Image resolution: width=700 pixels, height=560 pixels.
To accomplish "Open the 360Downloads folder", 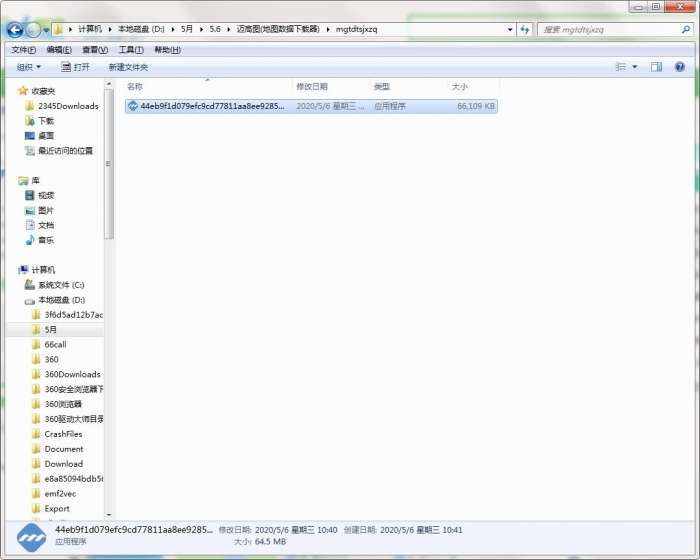I will 72,374.
